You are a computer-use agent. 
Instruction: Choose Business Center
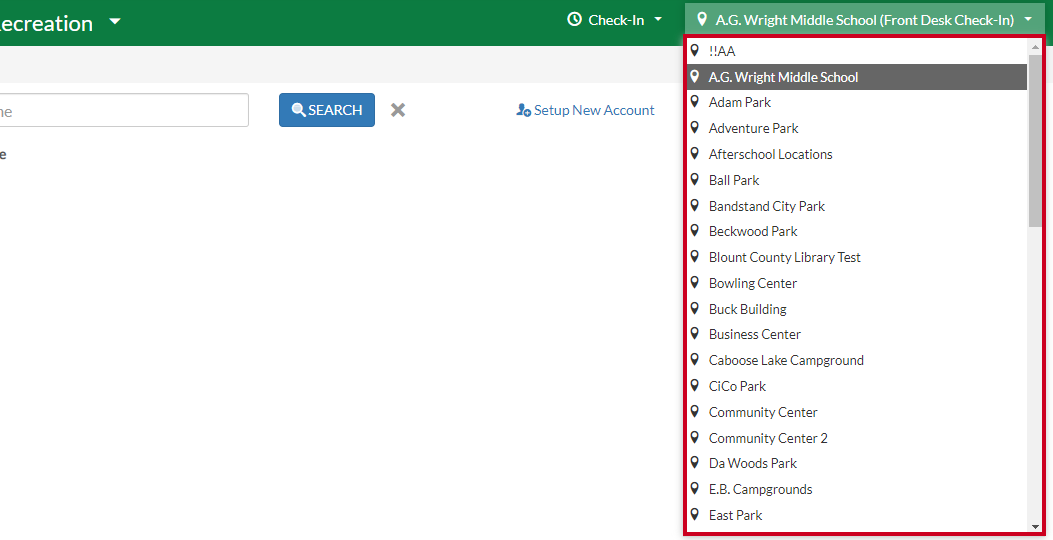(x=857, y=334)
